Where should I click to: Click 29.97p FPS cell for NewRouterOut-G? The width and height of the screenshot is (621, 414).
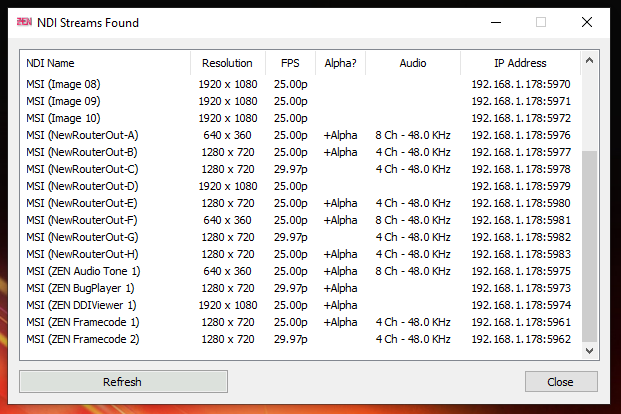[290, 237]
